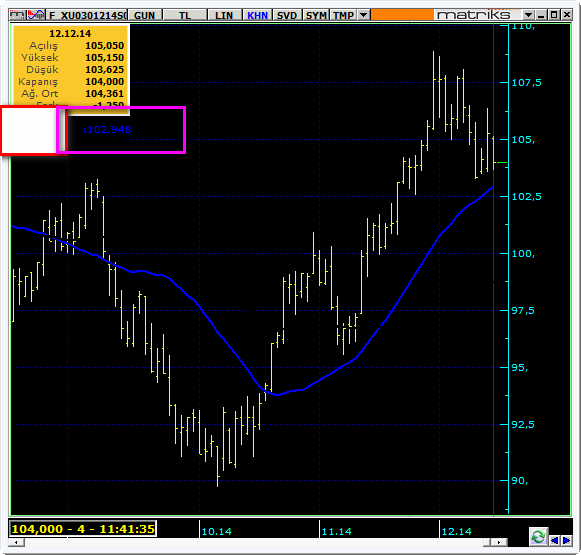
Task: Toggle the KHN mode button
Action: (258, 15)
